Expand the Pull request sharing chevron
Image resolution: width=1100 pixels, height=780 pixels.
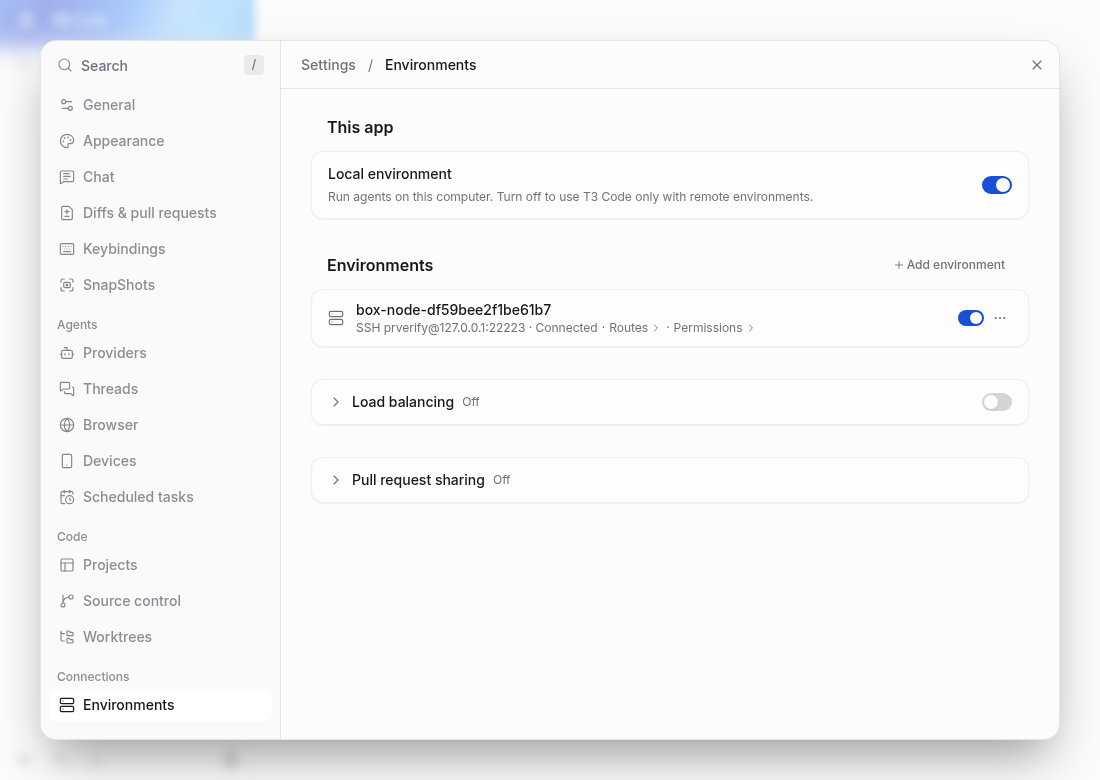(x=335, y=480)
